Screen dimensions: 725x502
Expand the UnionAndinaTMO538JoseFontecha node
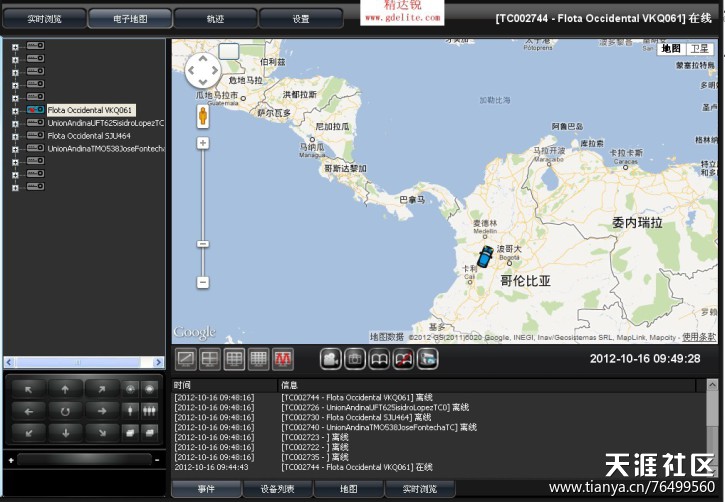(15, 150)
